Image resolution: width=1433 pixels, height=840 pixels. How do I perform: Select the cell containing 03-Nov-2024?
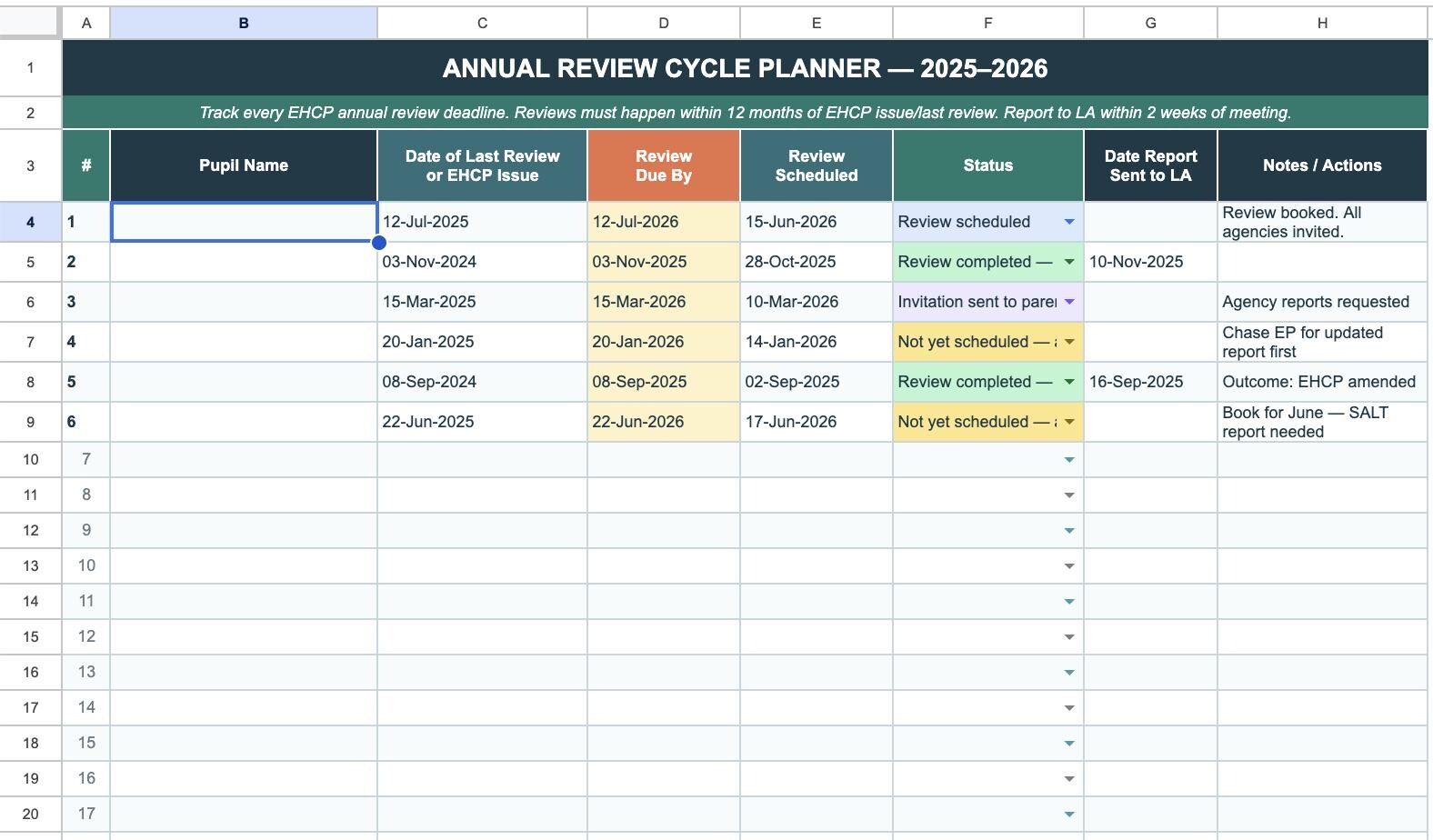482,262
